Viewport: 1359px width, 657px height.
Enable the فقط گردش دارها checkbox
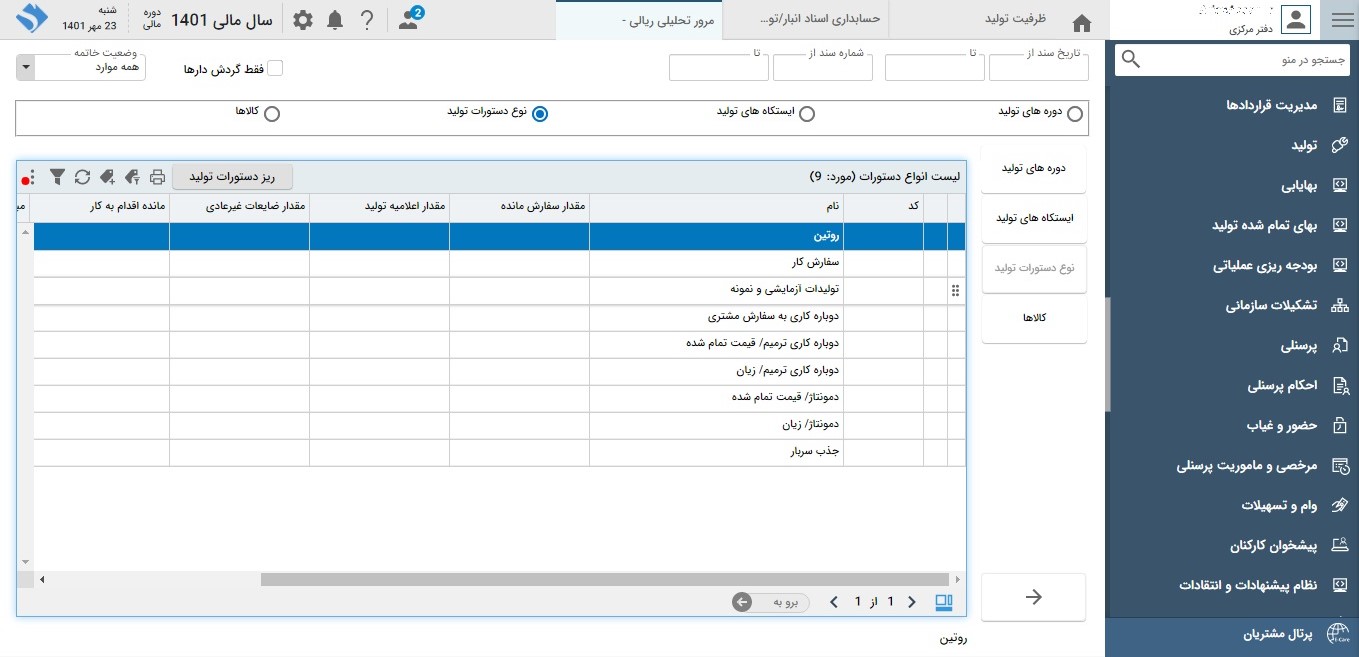click(275, 68)
